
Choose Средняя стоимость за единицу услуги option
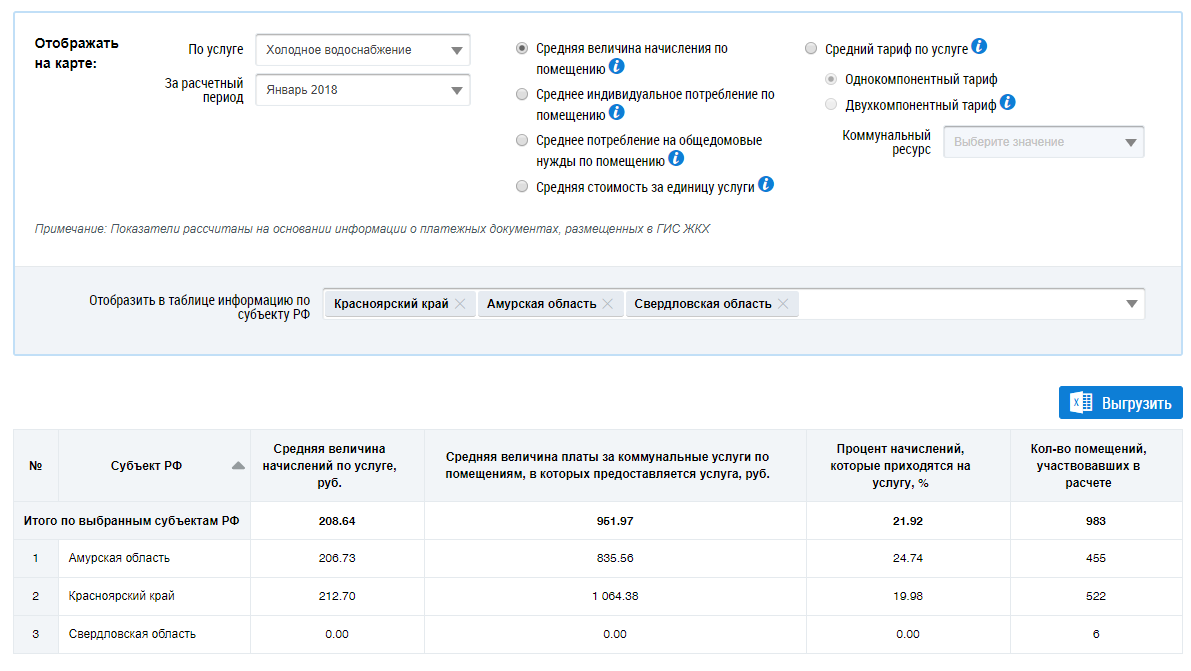(x=522, y=186)
